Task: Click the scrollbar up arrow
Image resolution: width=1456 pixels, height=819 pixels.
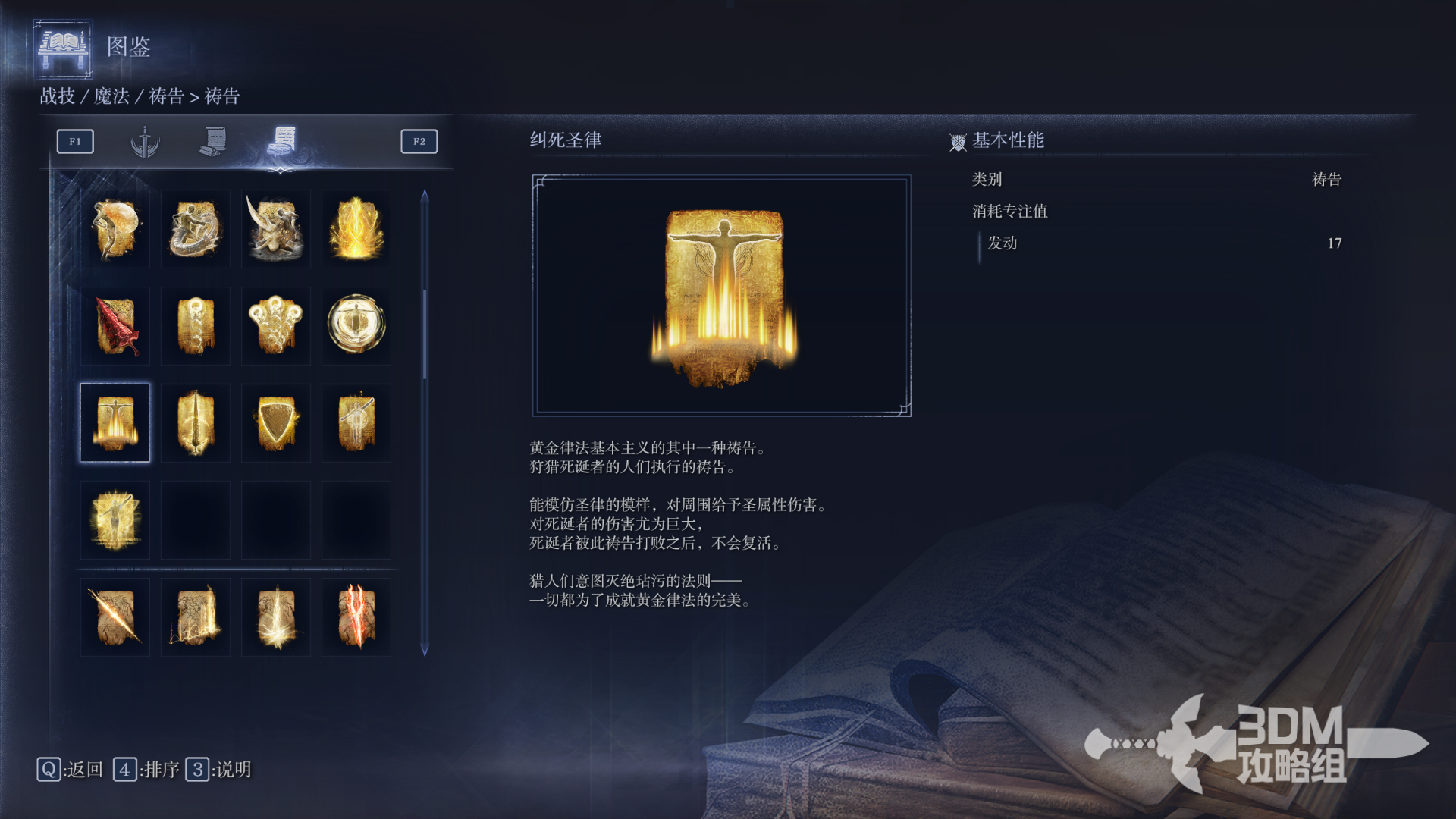Action: click(425, 196)
